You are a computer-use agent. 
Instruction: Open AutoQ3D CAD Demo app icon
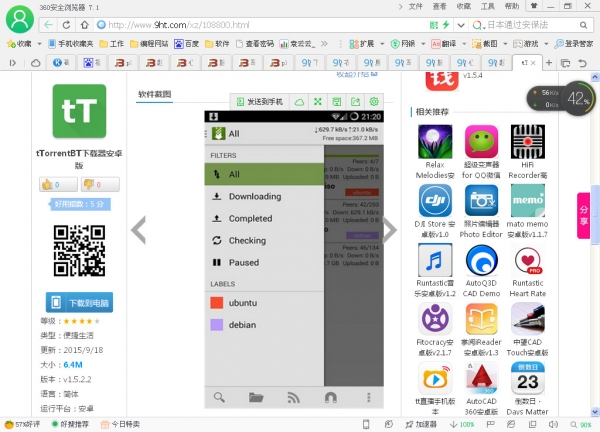click(x=481, y=260)
